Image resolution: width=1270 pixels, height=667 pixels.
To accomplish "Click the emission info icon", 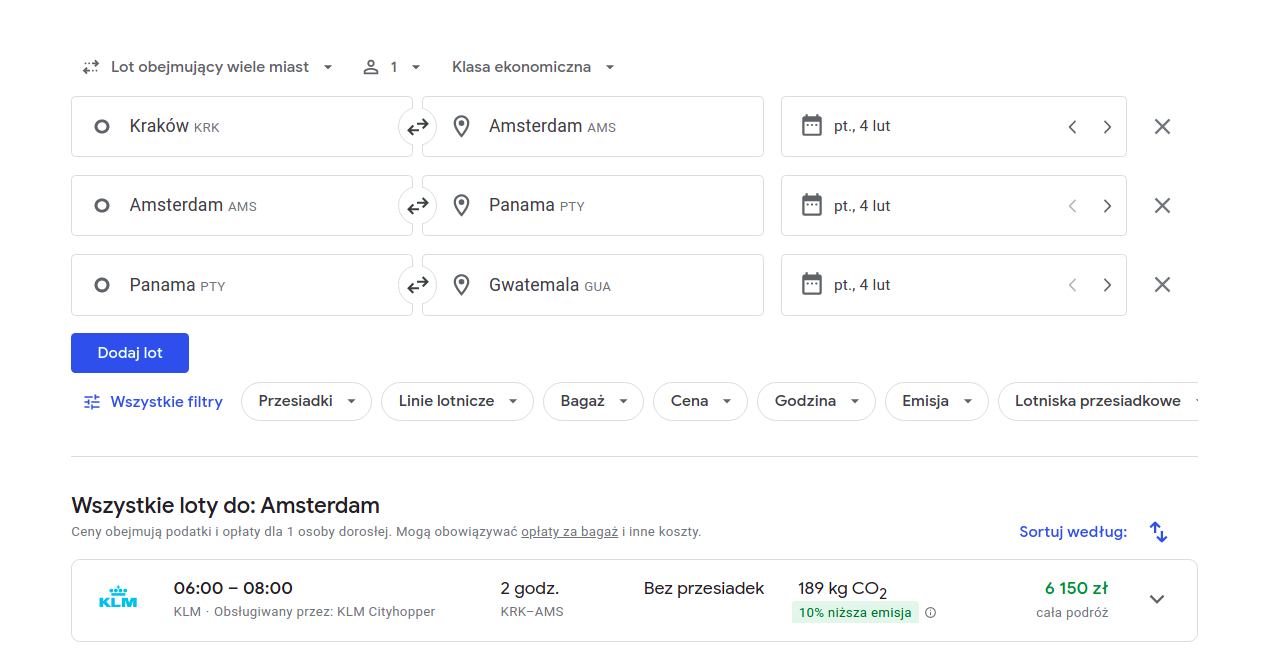I will tap(931, 613).
